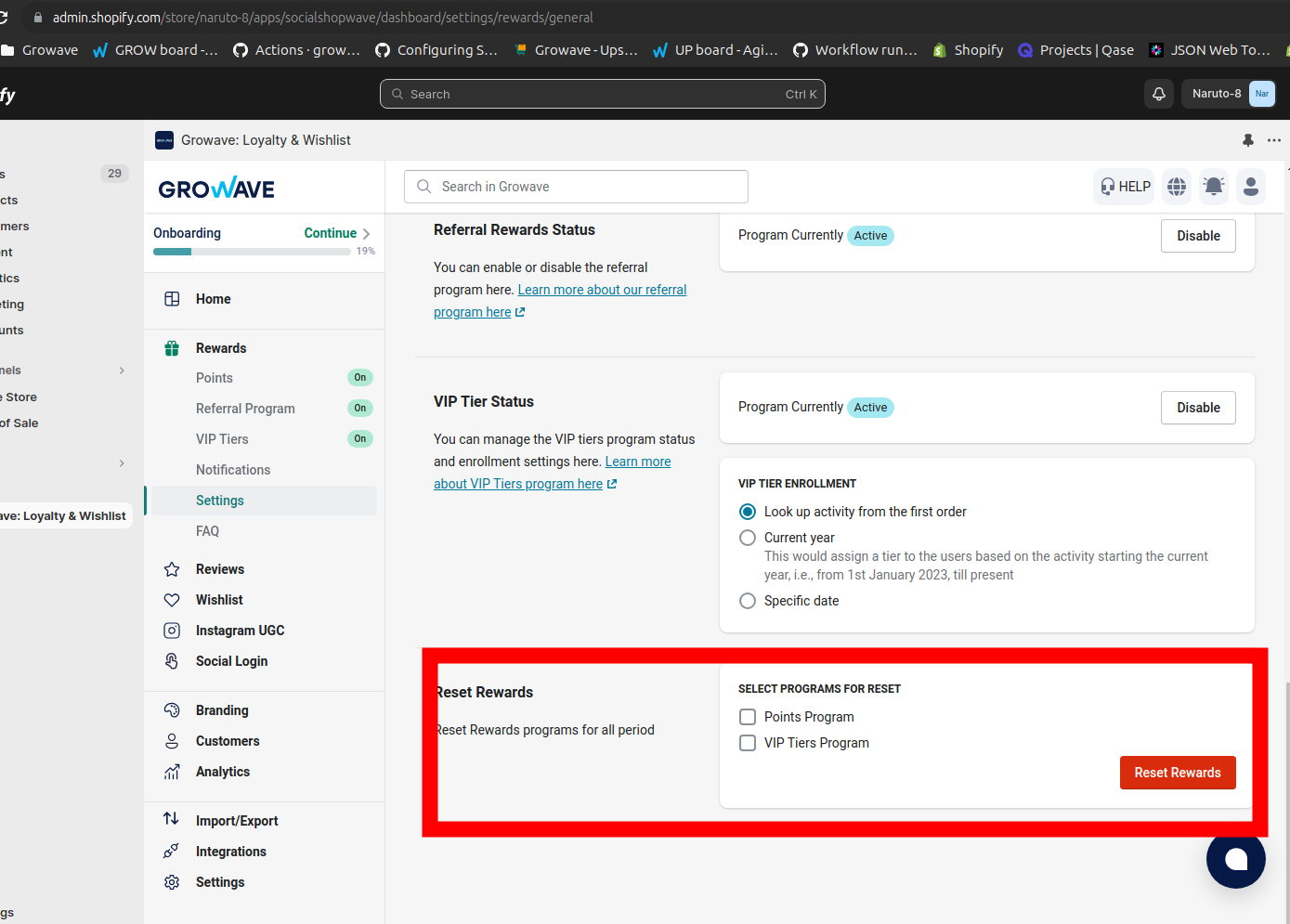This screenshot has width=1290, height=924.
Task: Open the Rewards FAQ submenu
Action: coord(208,531)
